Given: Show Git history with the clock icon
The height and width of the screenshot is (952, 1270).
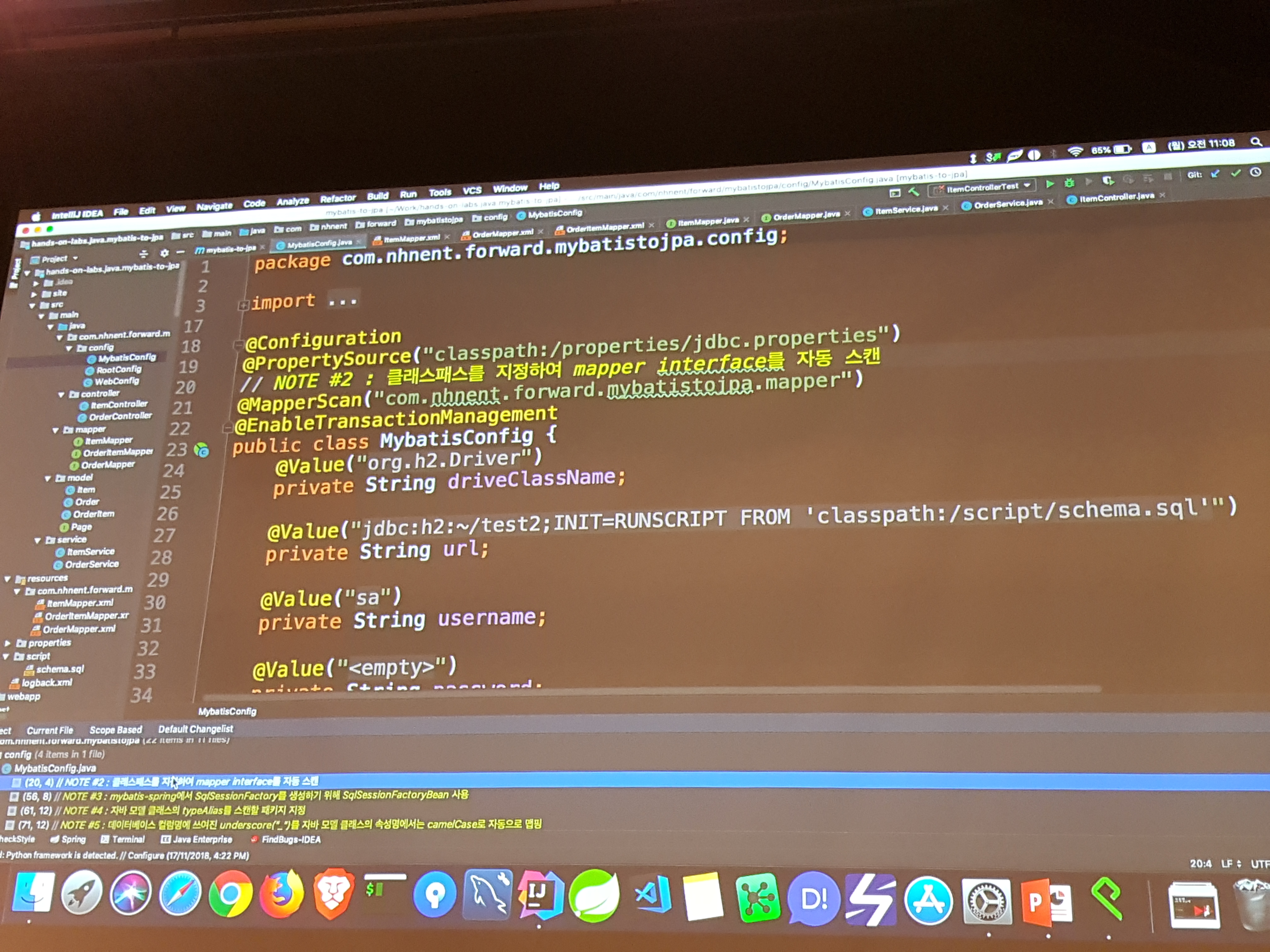Looking at the screenshot, I should coord(1256,172).
